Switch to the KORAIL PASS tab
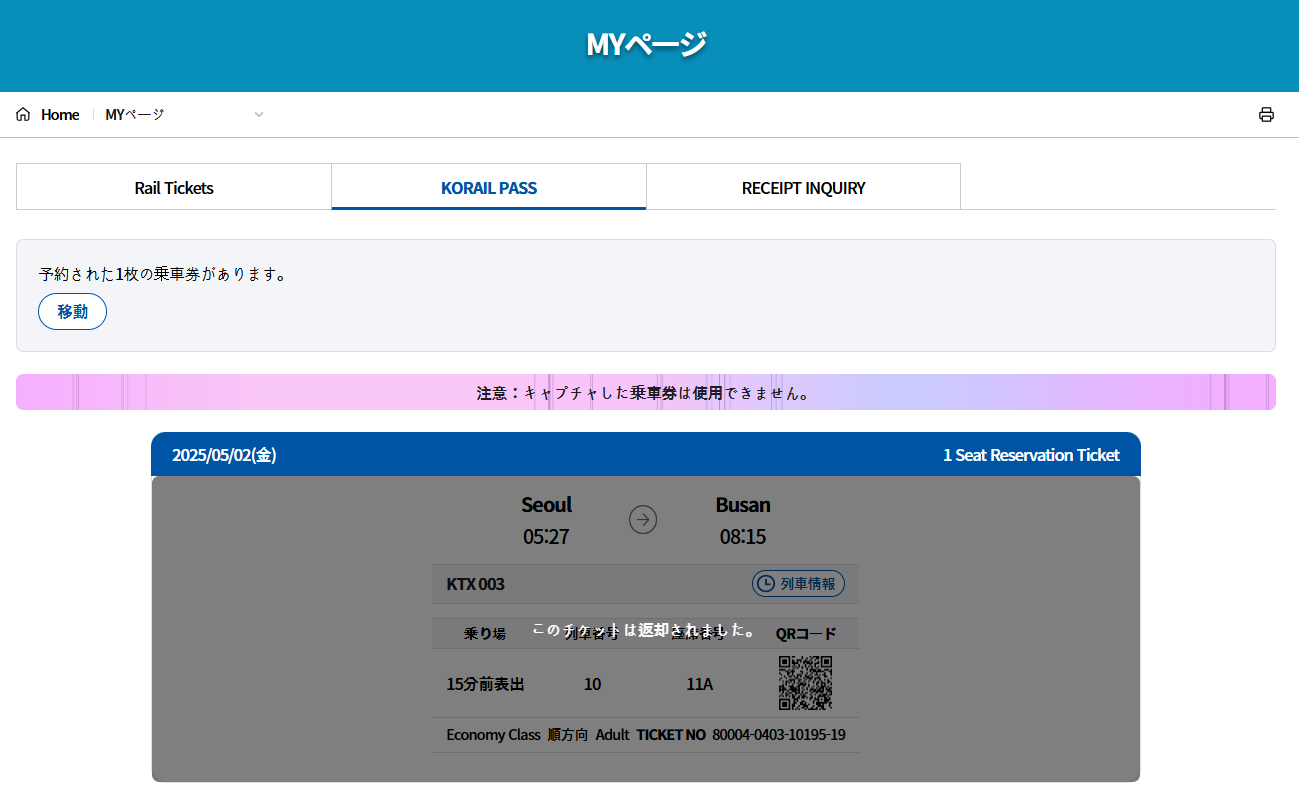Screen dimensions: 1299x800 point(489,188)
